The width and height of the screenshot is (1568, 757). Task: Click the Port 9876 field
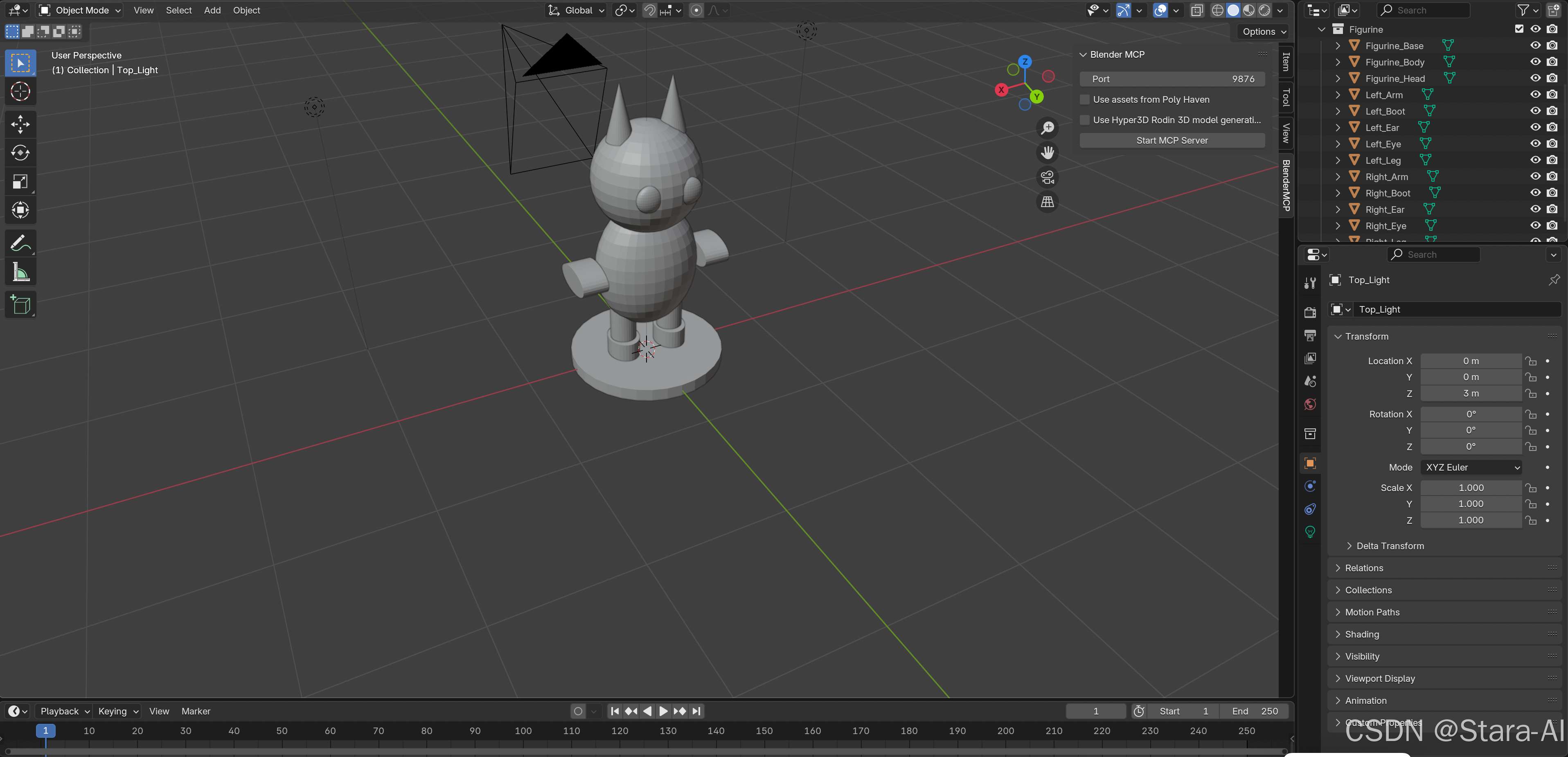click(x=1172, y=79)
